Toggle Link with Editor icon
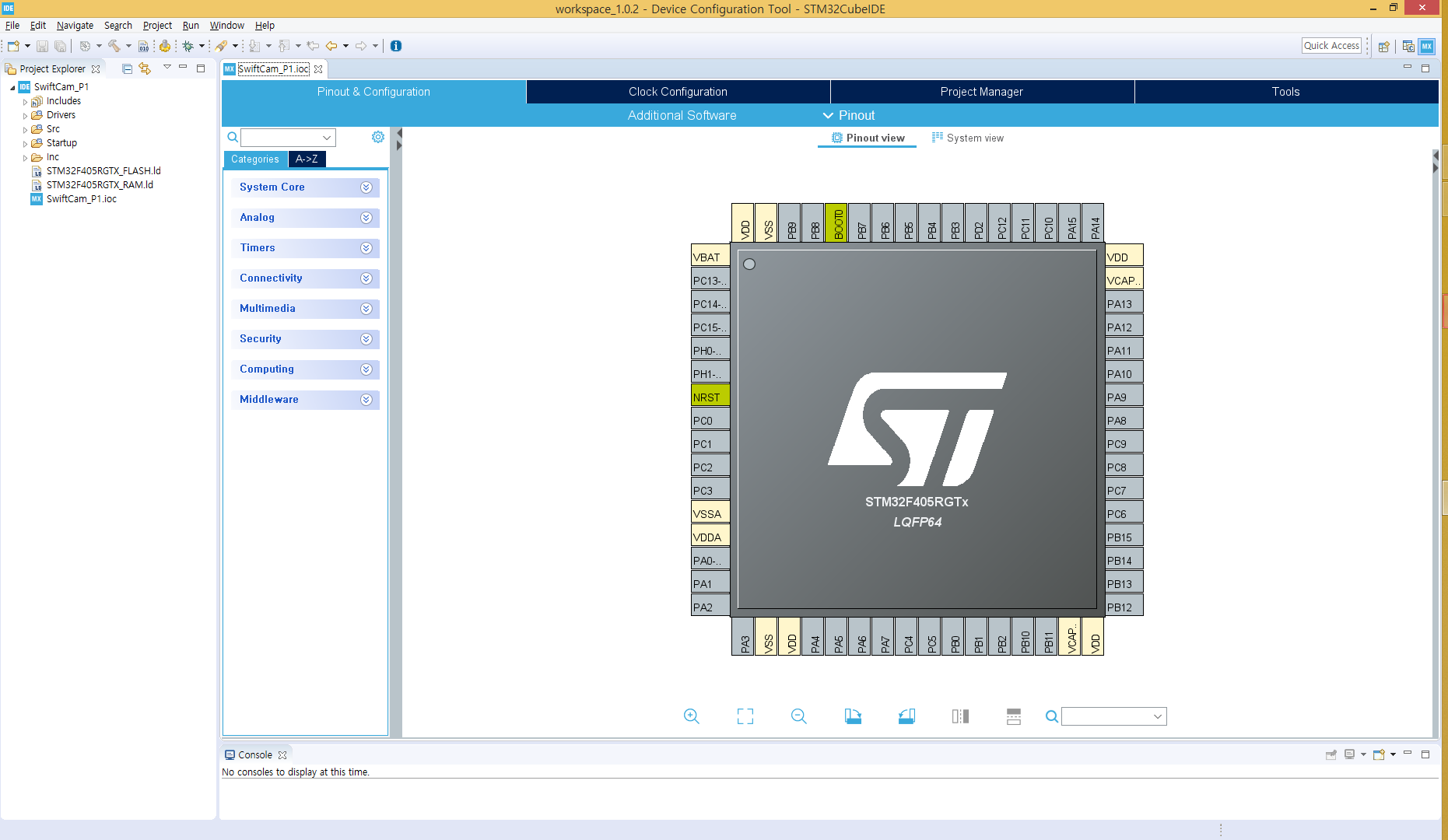 point(145,68)
